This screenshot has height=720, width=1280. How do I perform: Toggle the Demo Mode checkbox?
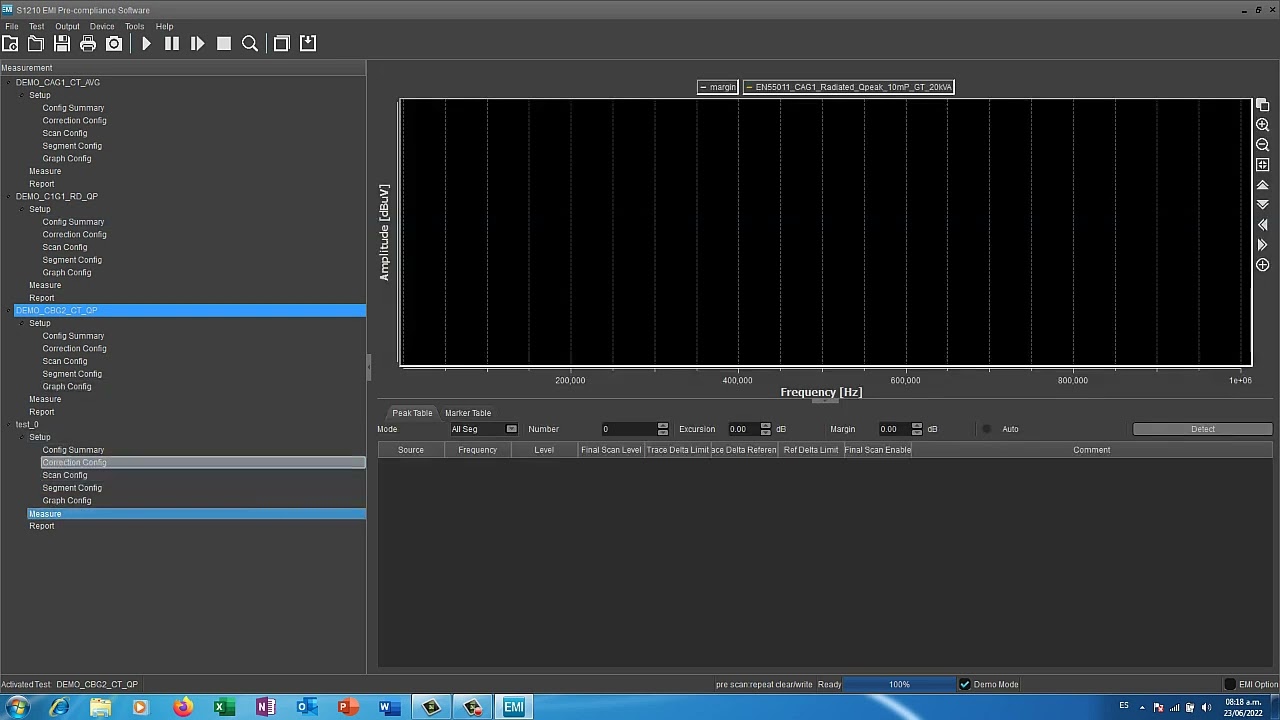click(x=964, y=684)
